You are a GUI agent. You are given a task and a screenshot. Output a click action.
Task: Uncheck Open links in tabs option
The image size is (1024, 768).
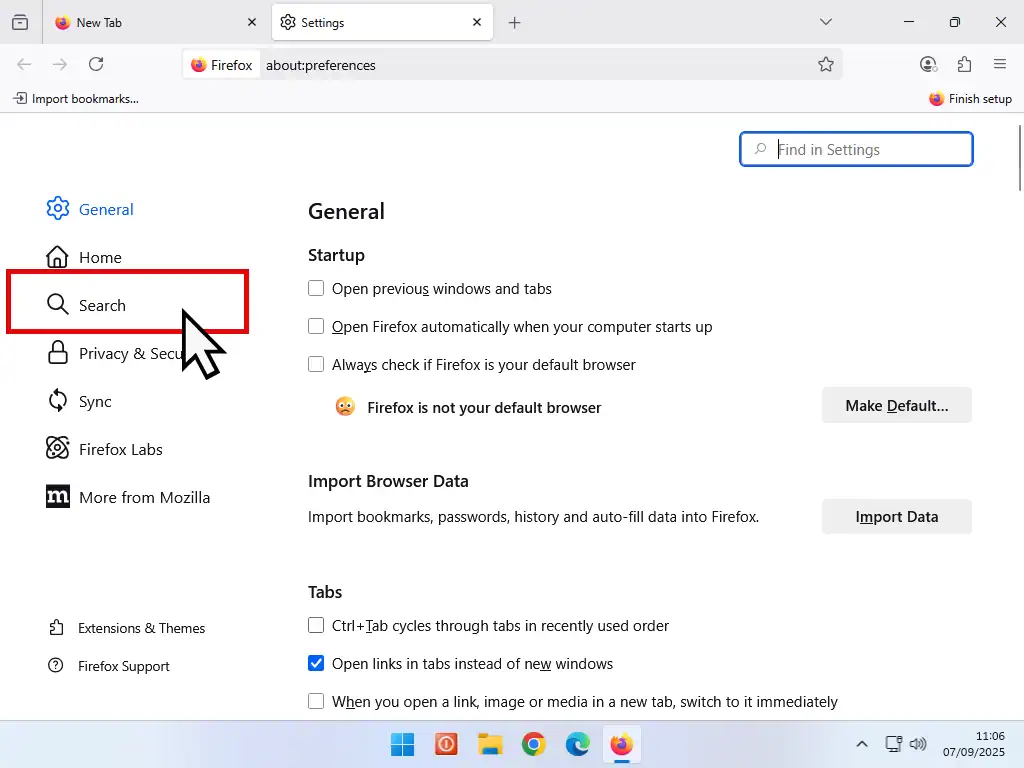point(316,664)
